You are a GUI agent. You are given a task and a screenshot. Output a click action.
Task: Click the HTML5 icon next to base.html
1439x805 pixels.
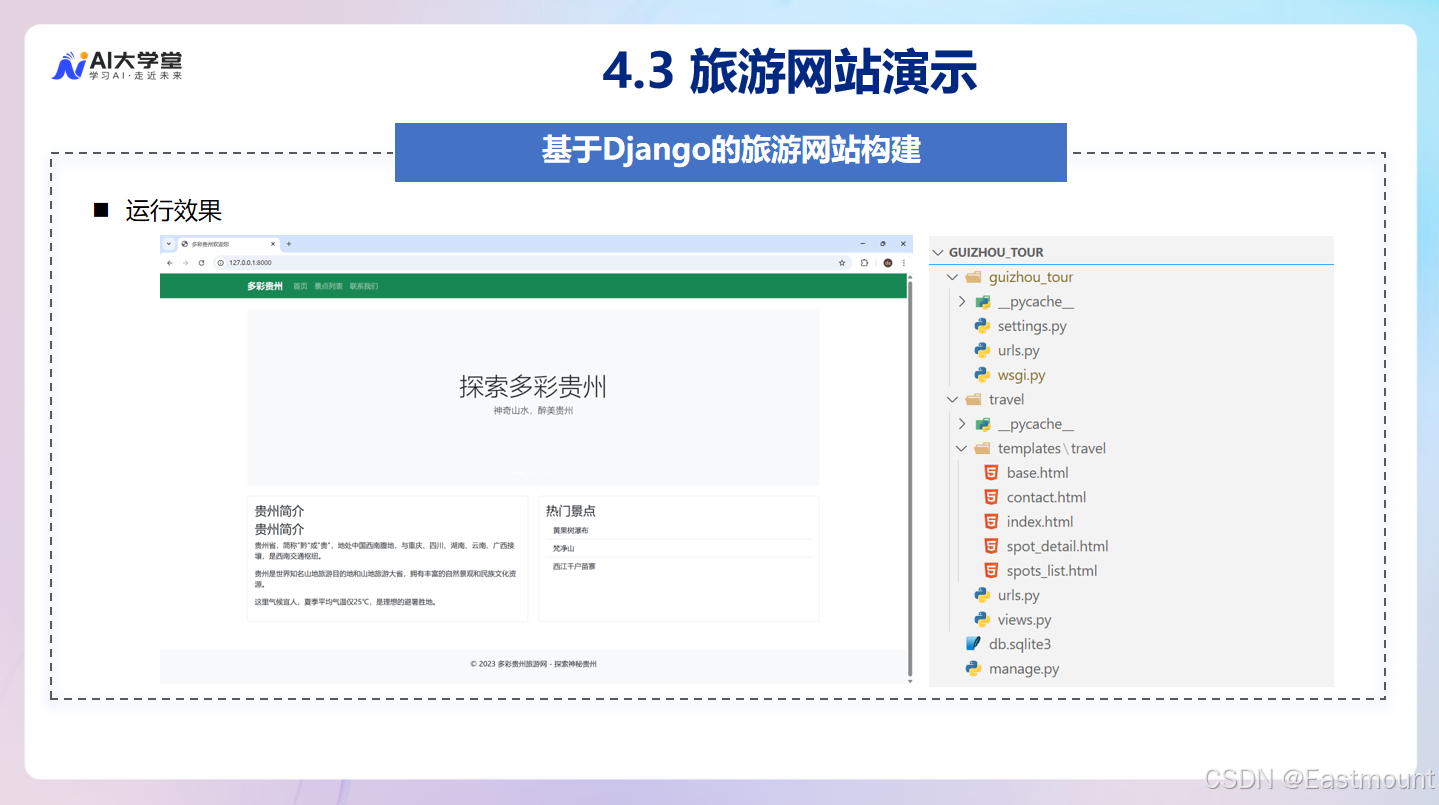pyautogui.click(x=990, y=472)
